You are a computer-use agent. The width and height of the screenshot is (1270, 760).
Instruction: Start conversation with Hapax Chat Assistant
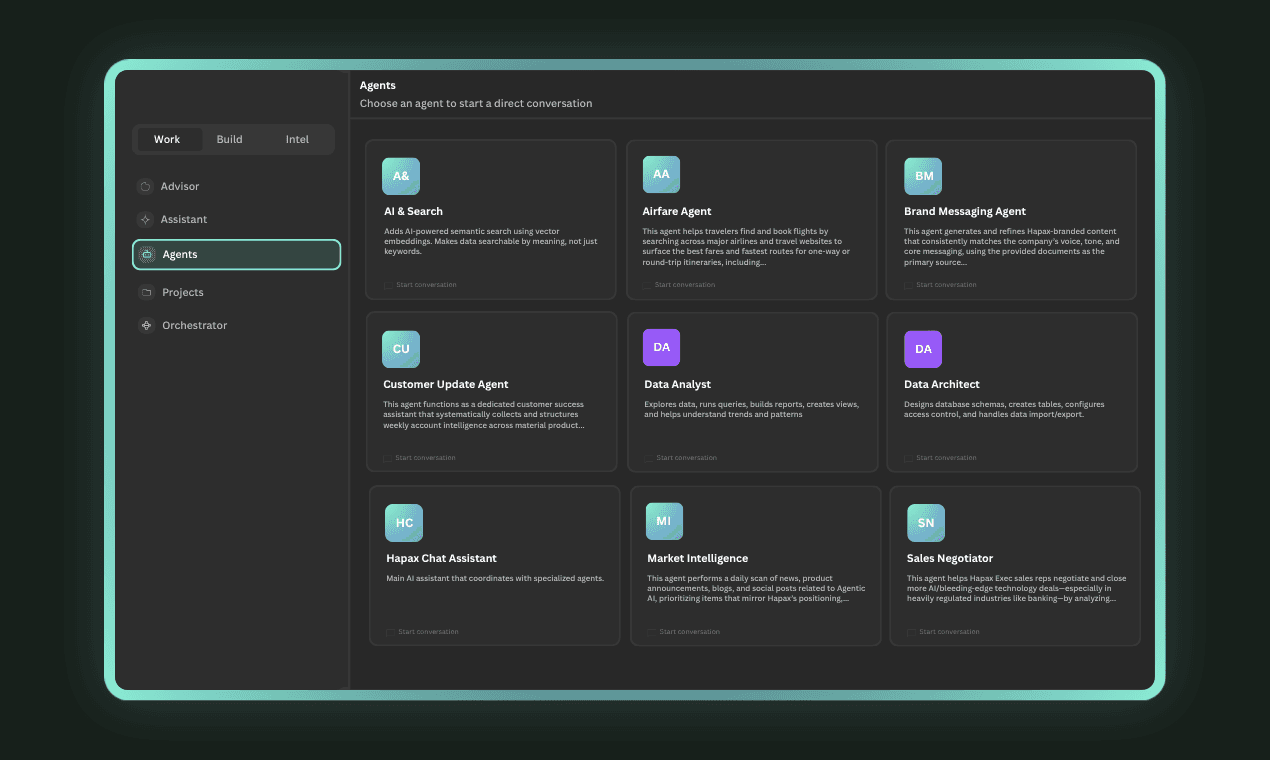(x=423, y=632)
